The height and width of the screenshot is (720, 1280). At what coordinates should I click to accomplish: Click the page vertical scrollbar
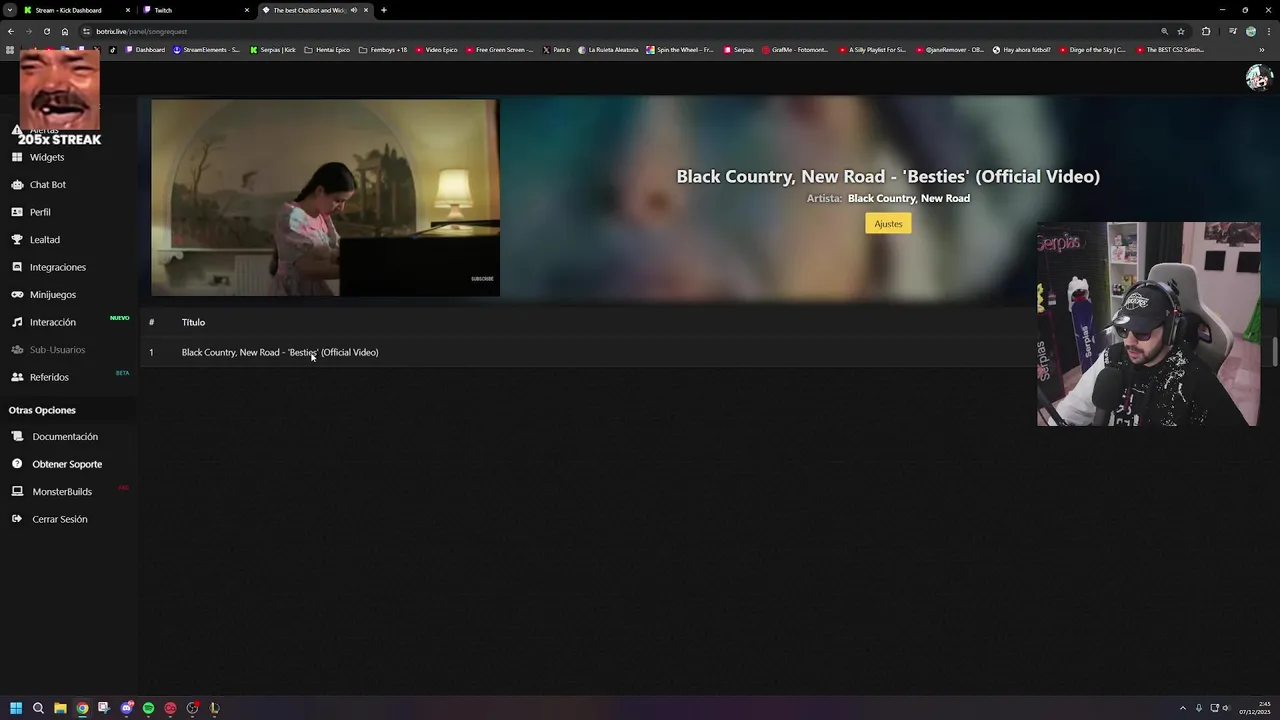click(x=1274, y=352)
